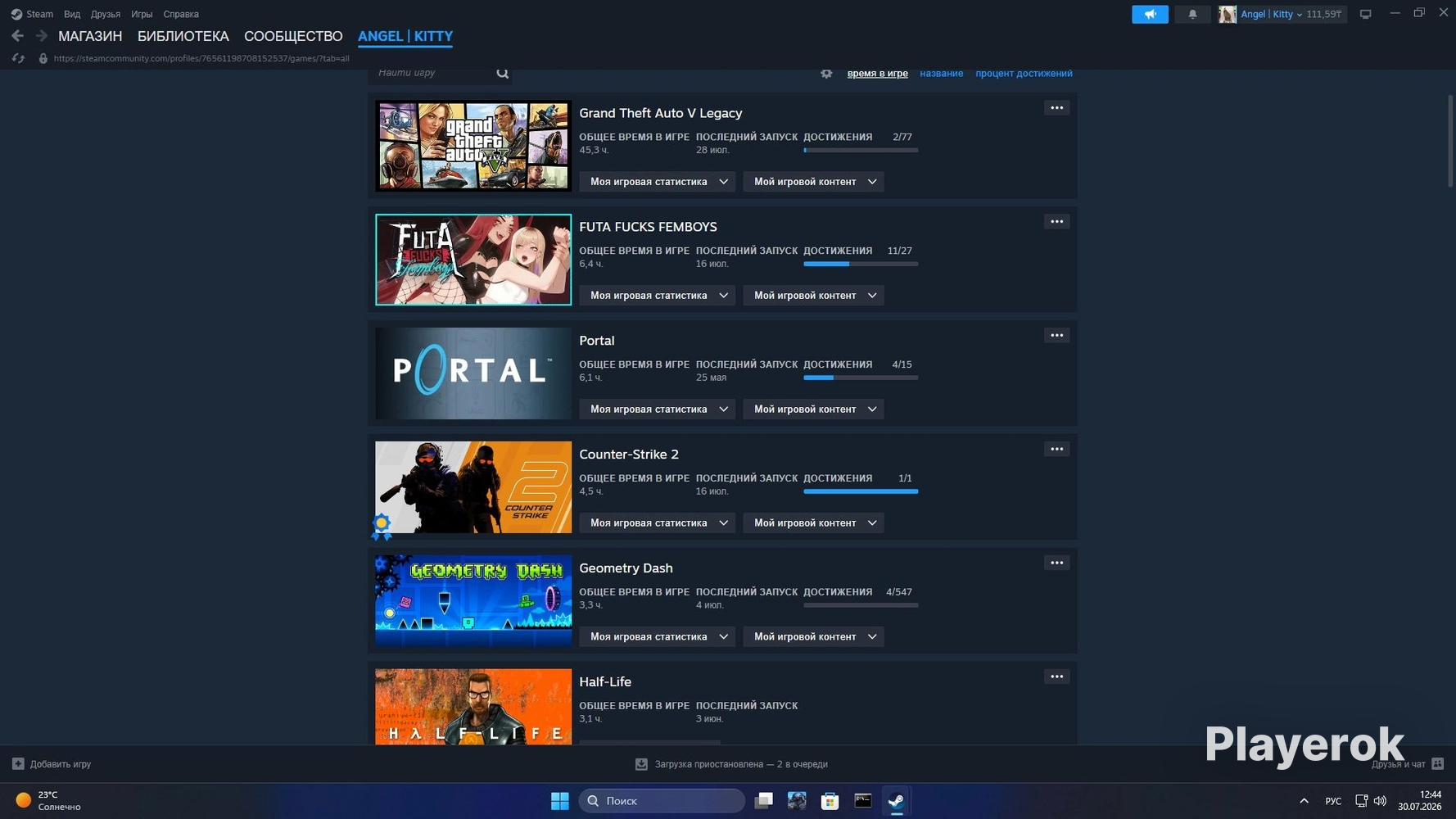Viewport: 1456px width, 819px height.
Task: Click the Windows taskbar Поиск search box
Action: 662,801
